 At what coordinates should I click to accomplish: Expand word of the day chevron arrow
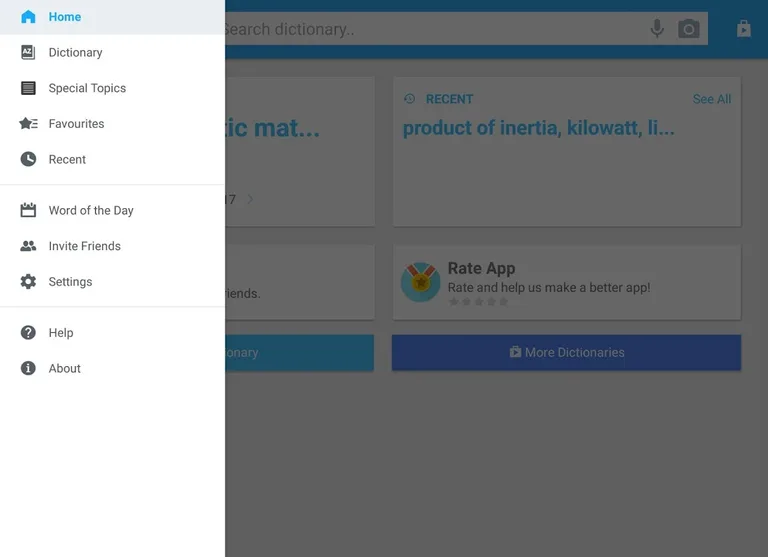250,199
